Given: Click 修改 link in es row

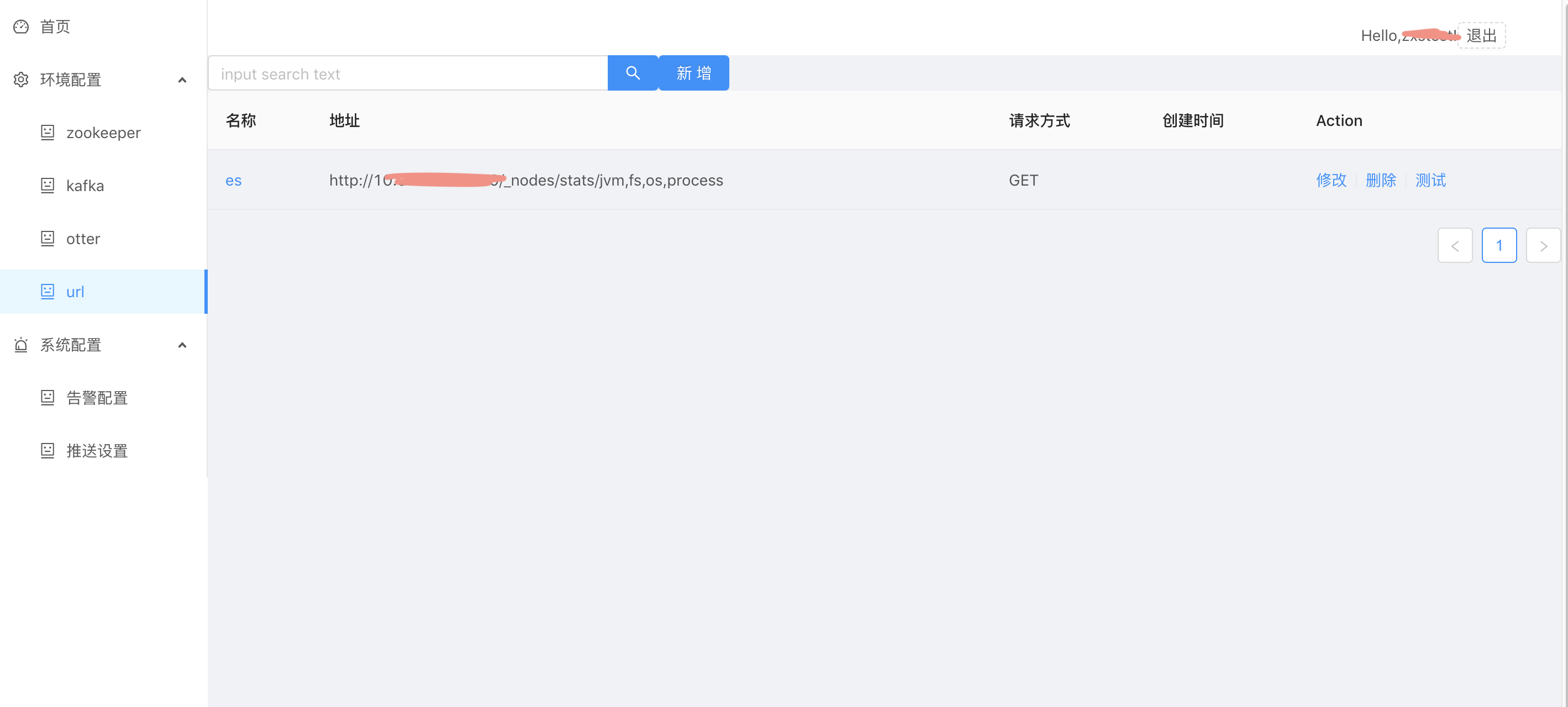Looking at the screenshot, I should (x=1331, y=180).
